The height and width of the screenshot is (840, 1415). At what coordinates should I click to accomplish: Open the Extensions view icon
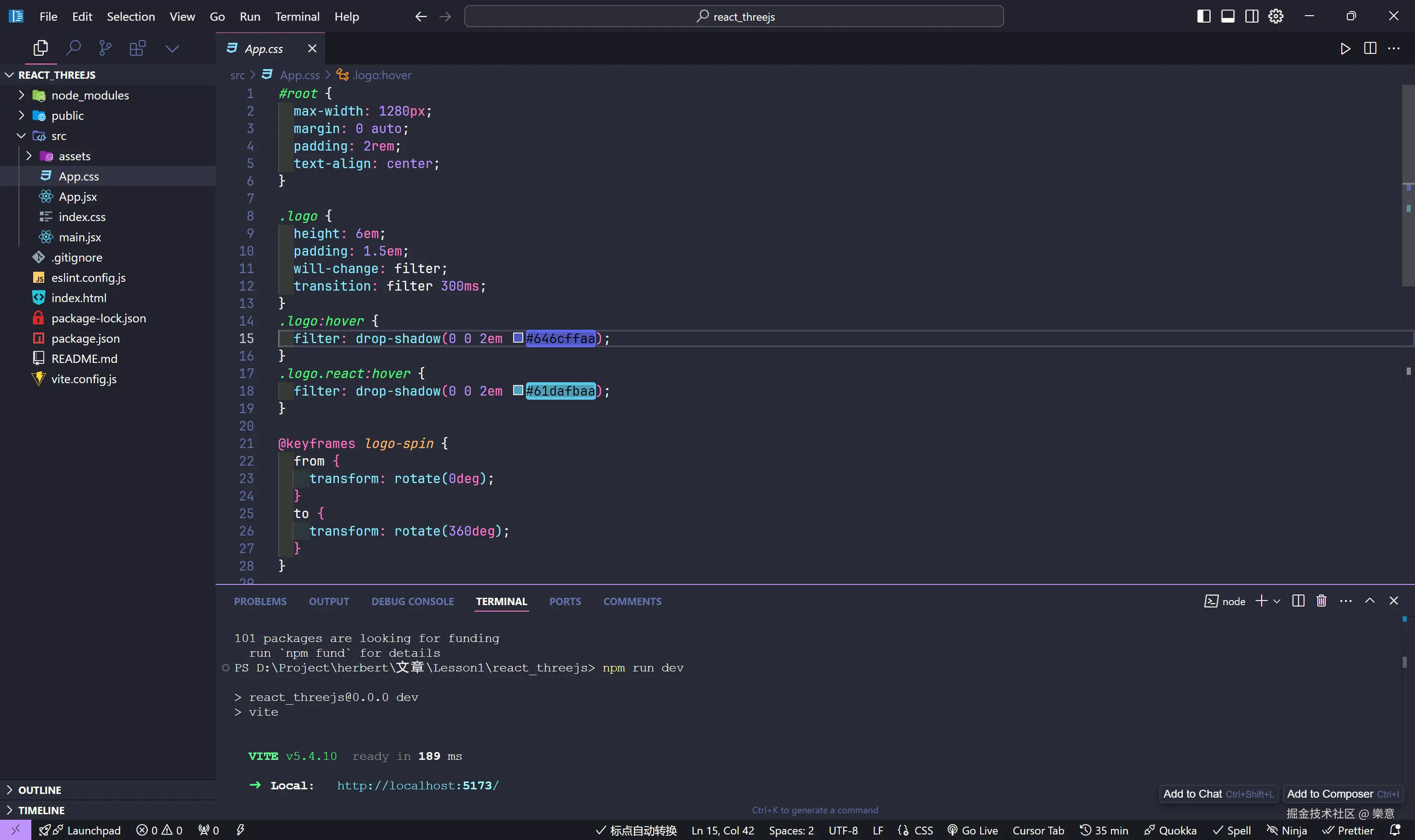point(138,48)
